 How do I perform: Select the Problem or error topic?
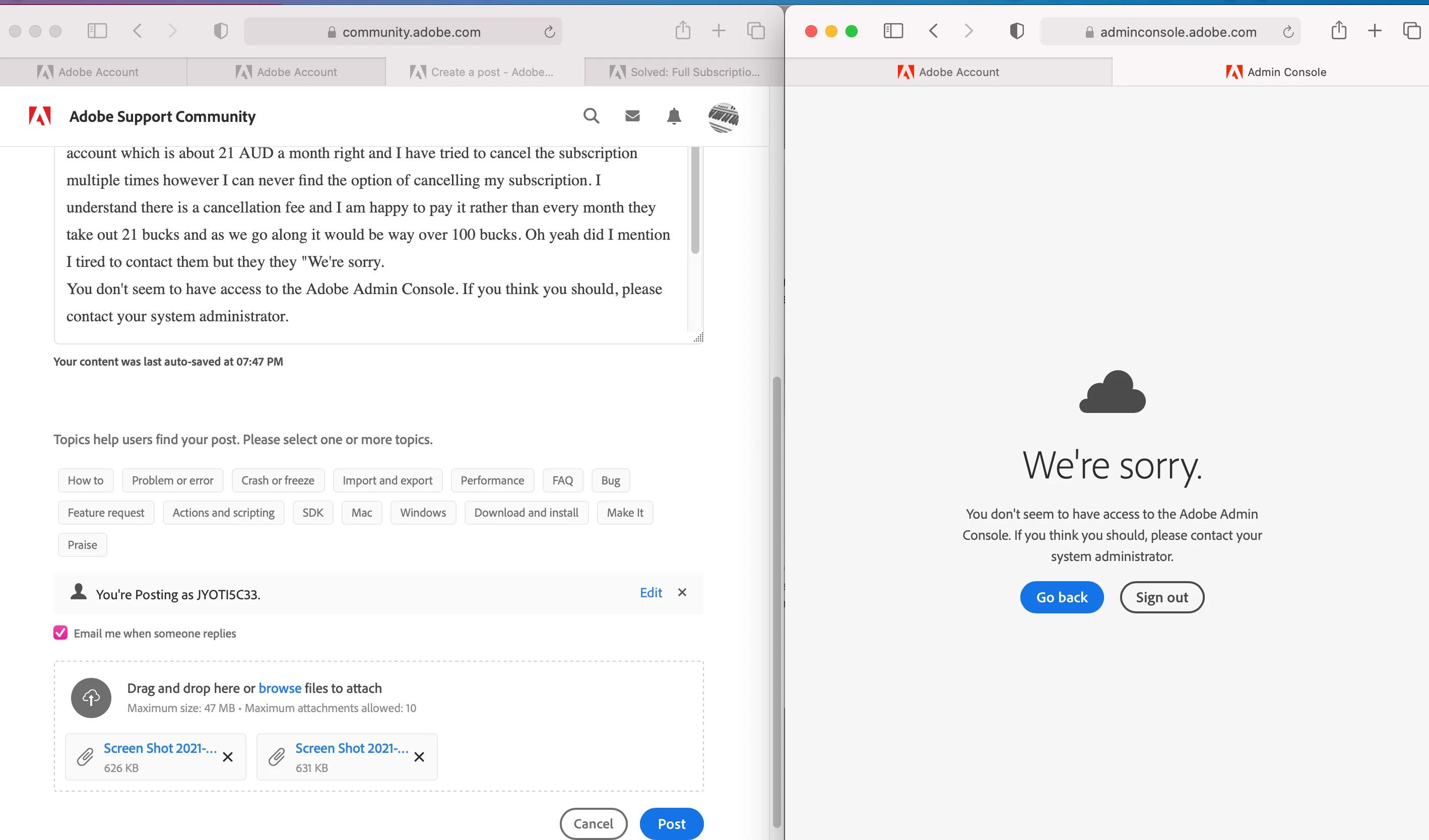(172, 480)
